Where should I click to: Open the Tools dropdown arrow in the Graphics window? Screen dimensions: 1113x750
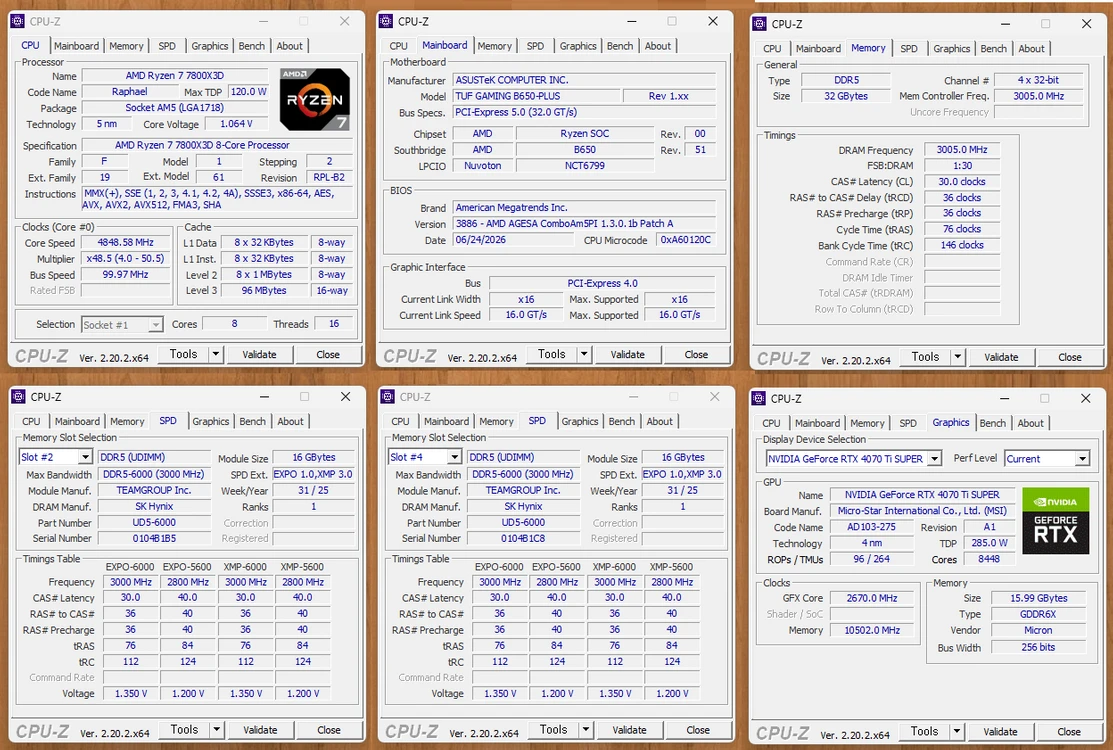pos(957,731)
